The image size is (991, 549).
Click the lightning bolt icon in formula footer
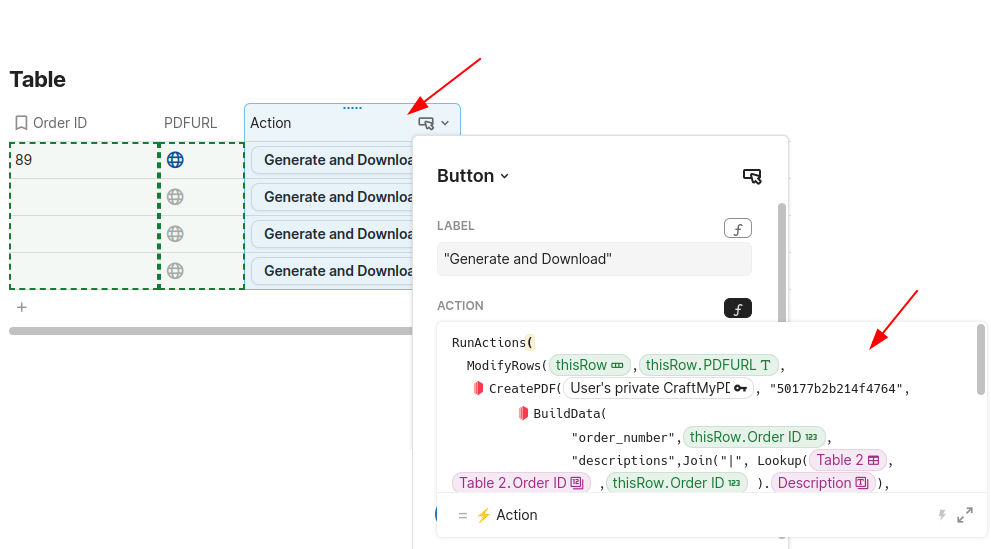pyautogui.click(x=941, y=515)
